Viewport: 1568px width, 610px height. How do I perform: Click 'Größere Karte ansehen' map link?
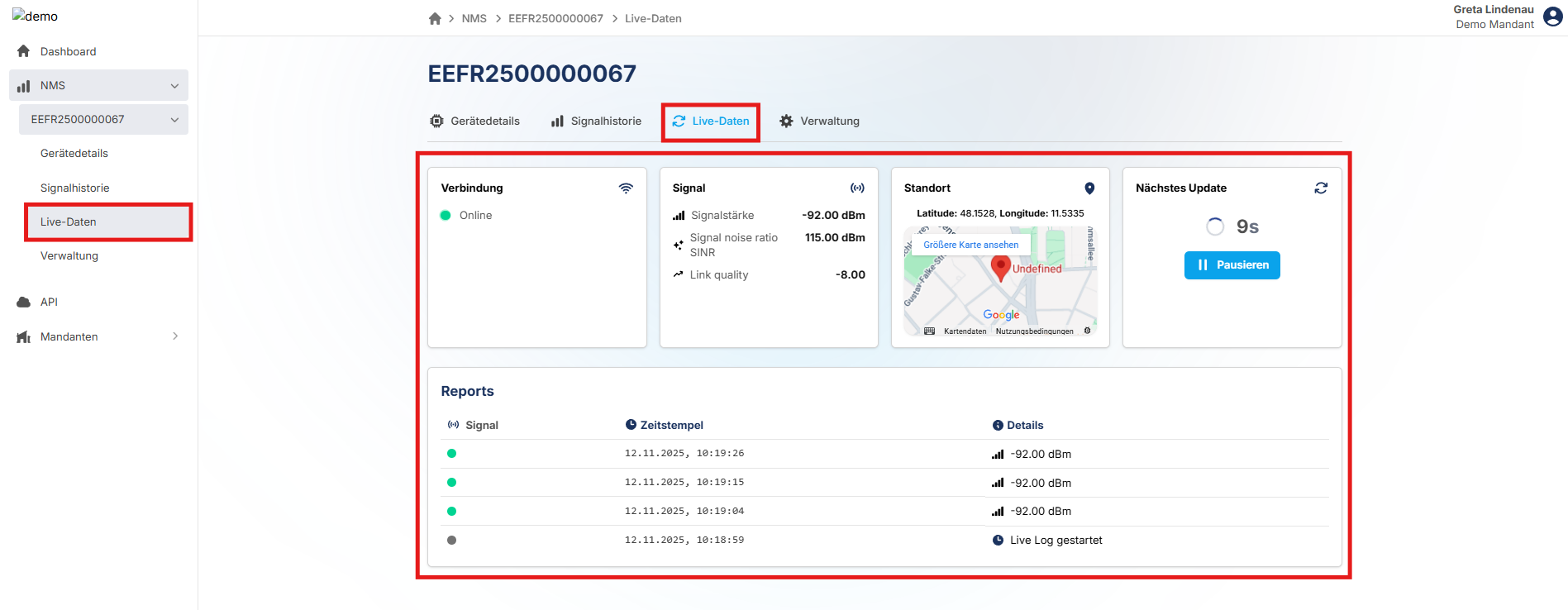[x=970, y=245]
